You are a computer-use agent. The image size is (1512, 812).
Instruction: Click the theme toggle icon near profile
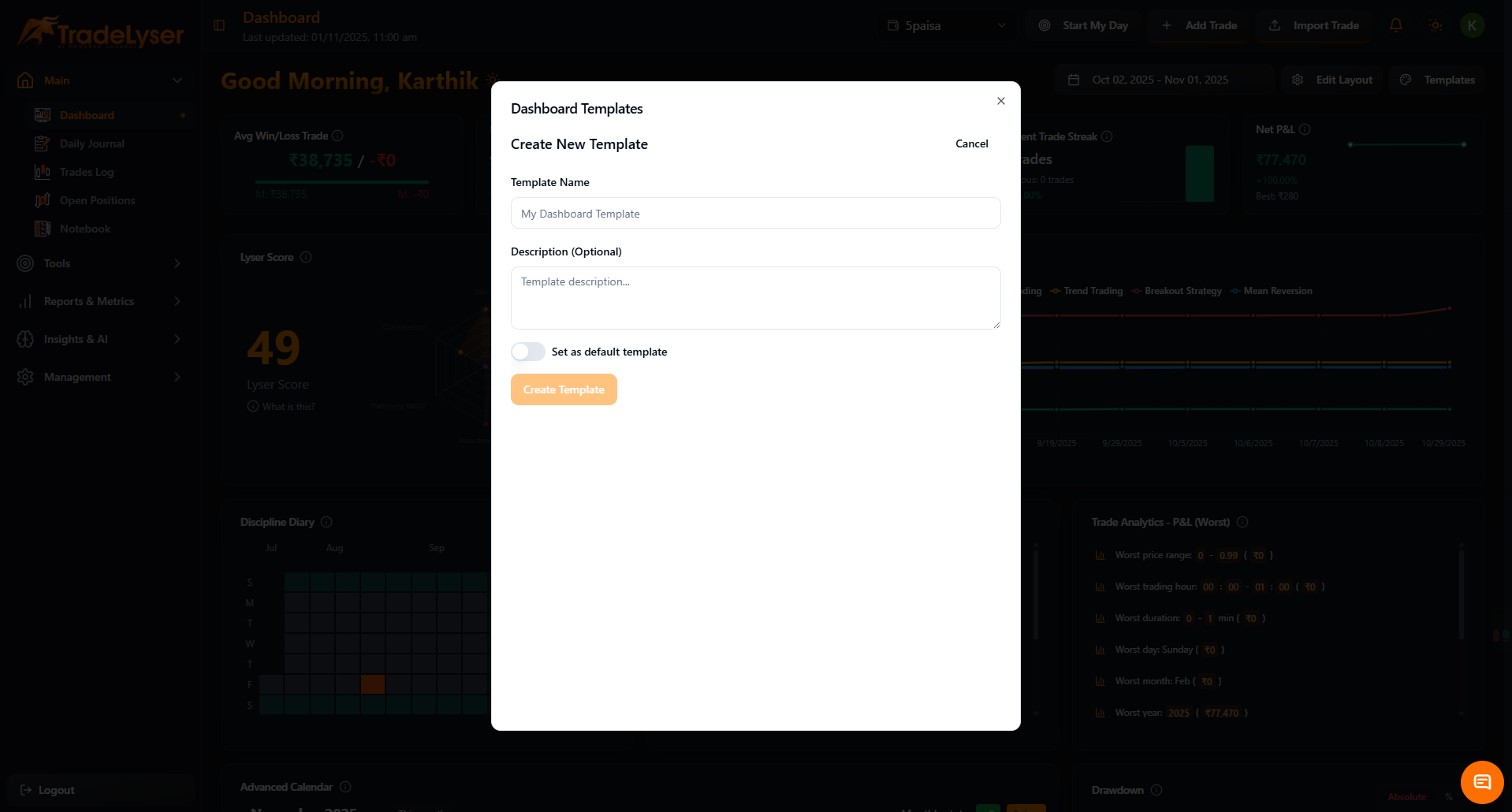click(x=1435, y=25)
